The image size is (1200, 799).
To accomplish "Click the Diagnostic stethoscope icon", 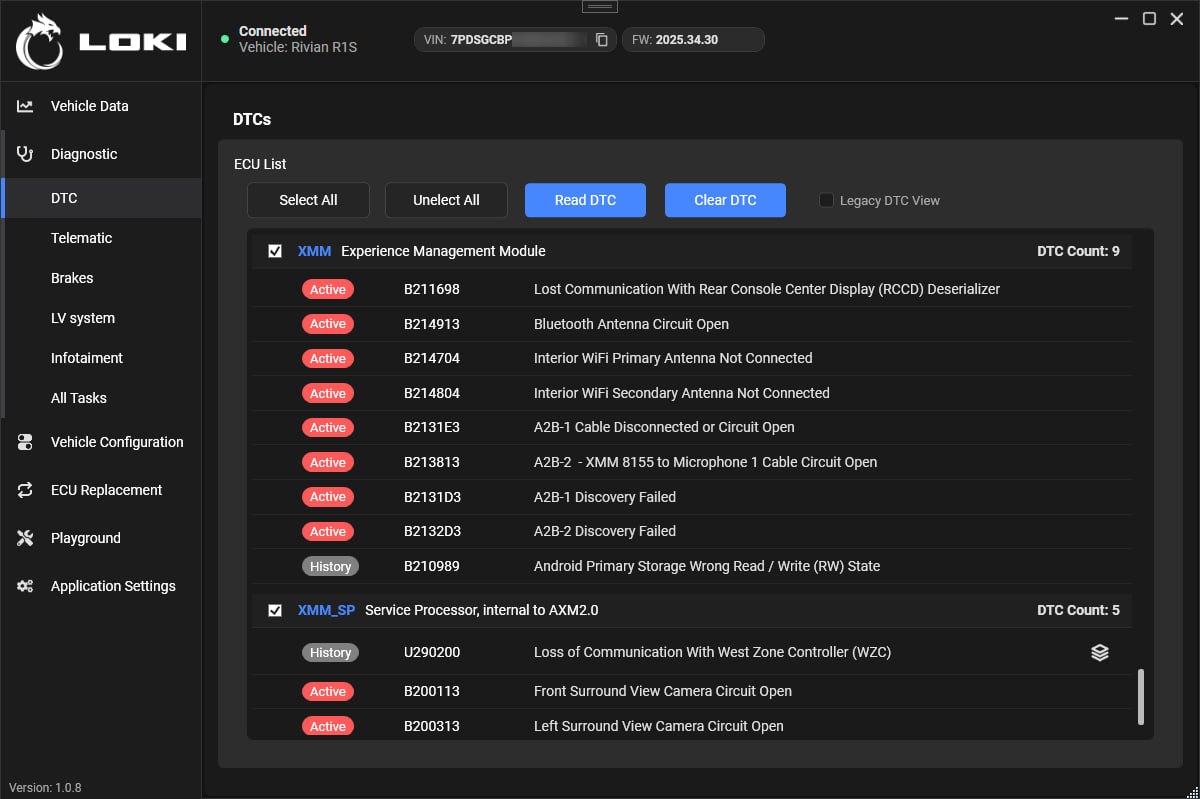I will coord(25,154).
